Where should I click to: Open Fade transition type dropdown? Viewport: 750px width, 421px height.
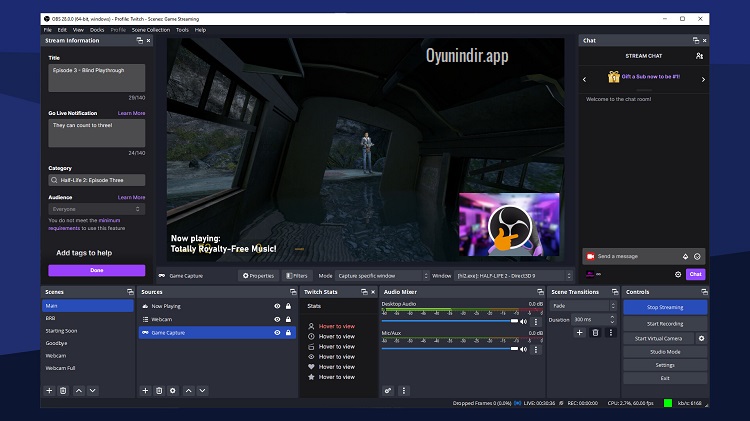click(583, 306)
